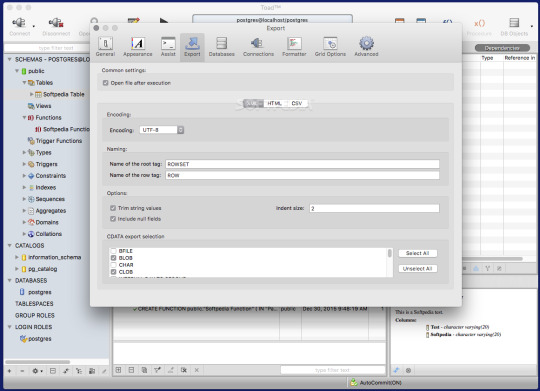Collapse the SCHEMAS tree section
Image resolution: width=540 pixels, height=391 pixels.
pyautogui.click(x=10, y=59)
